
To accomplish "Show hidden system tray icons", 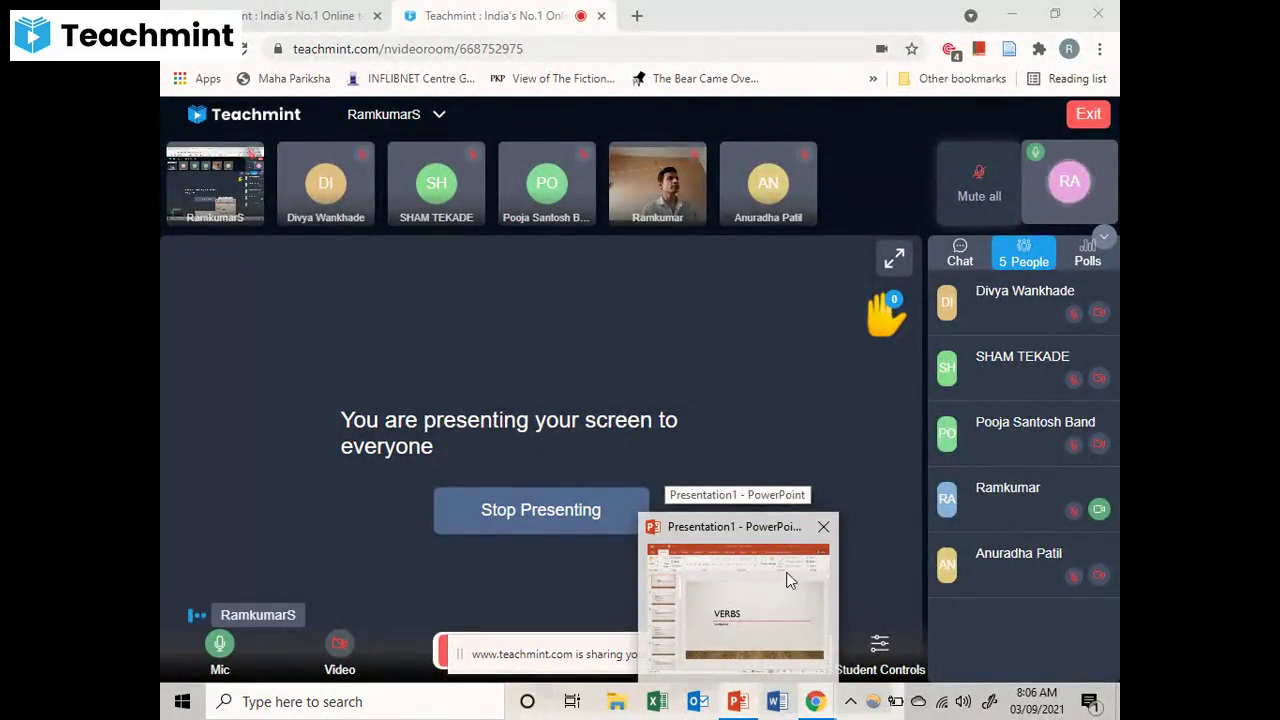I will (x=851, y=702).
